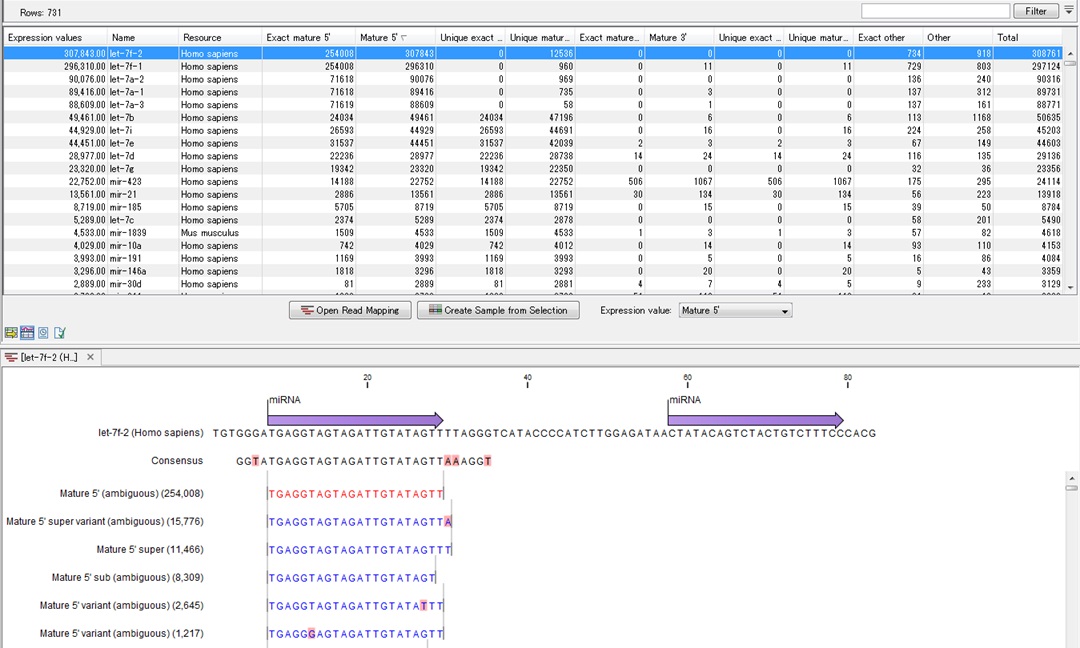Select the mir-185 row

[x=533, y=207]
